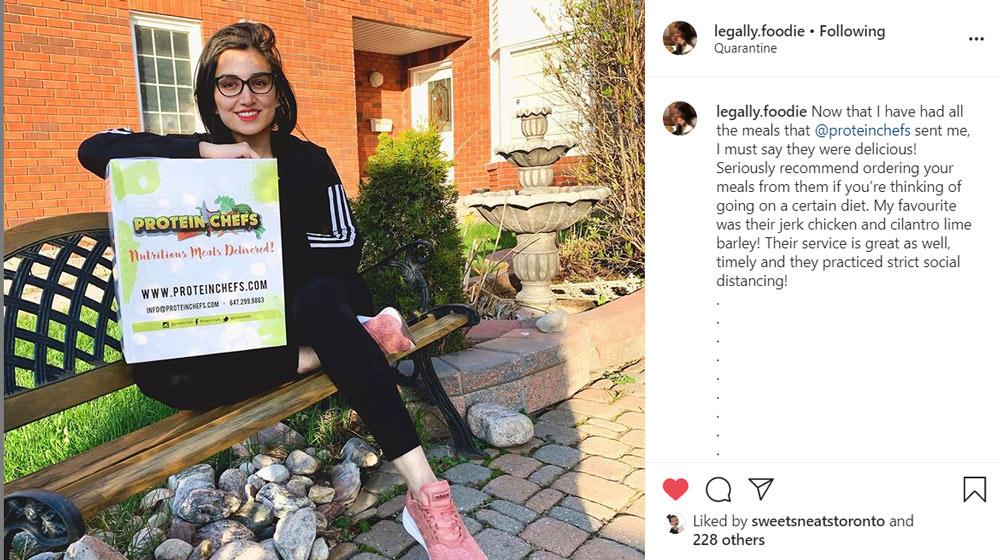Click the small liker avatar thumbnail
1000x560 pixels.
pos(675,524)
